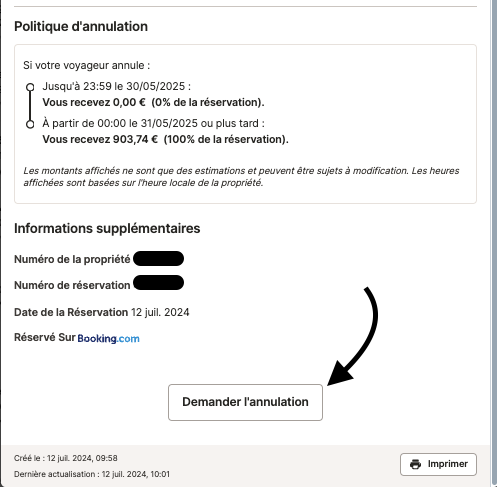Click the Booking.com logo
497x487 pixels.
point(108,339)
